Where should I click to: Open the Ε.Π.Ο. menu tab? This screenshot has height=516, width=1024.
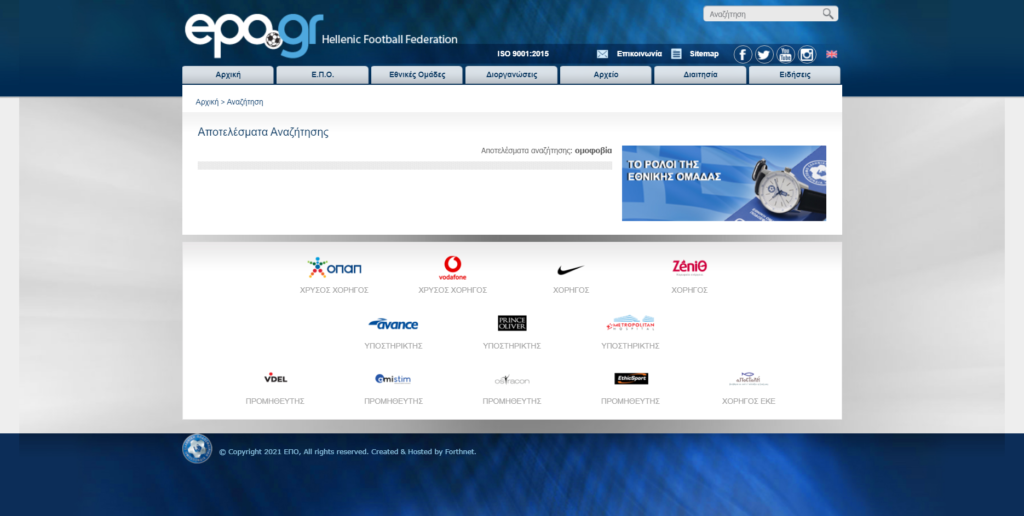(323, 75)
